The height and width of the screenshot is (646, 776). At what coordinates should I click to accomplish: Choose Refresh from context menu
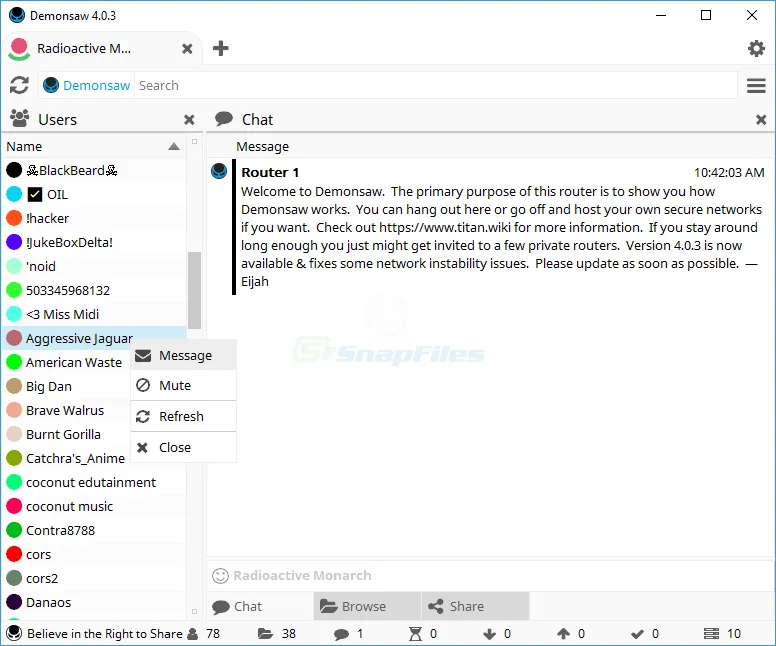coord(184,416)
